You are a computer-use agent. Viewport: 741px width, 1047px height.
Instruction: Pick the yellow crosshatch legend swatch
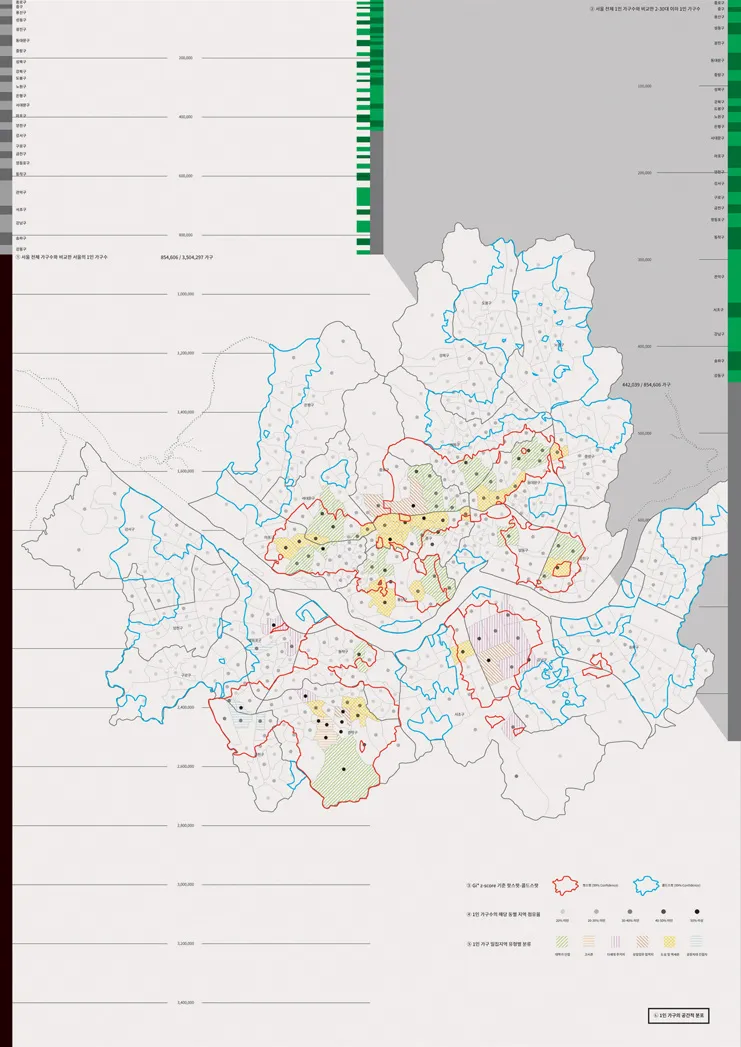(670, 941)
